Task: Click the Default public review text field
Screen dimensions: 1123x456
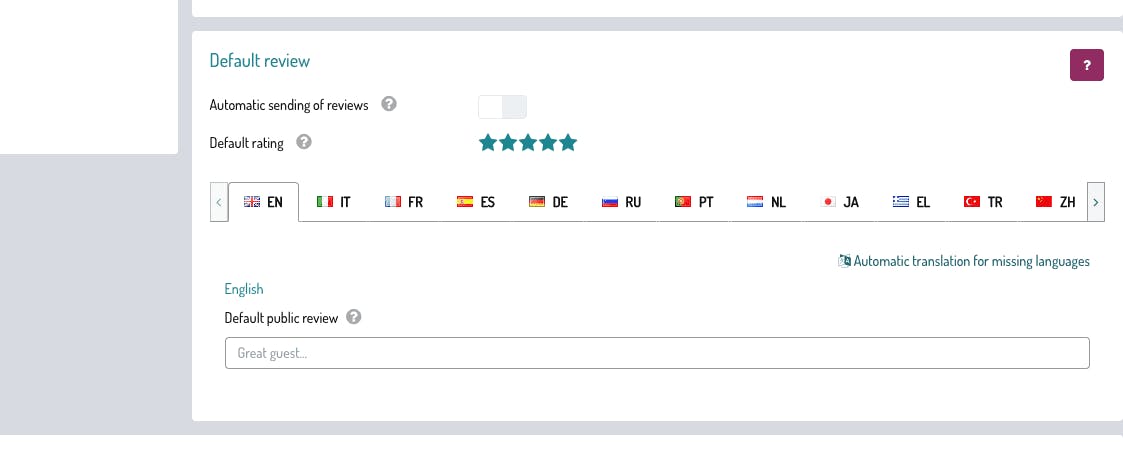Action: tap(656, 353)
